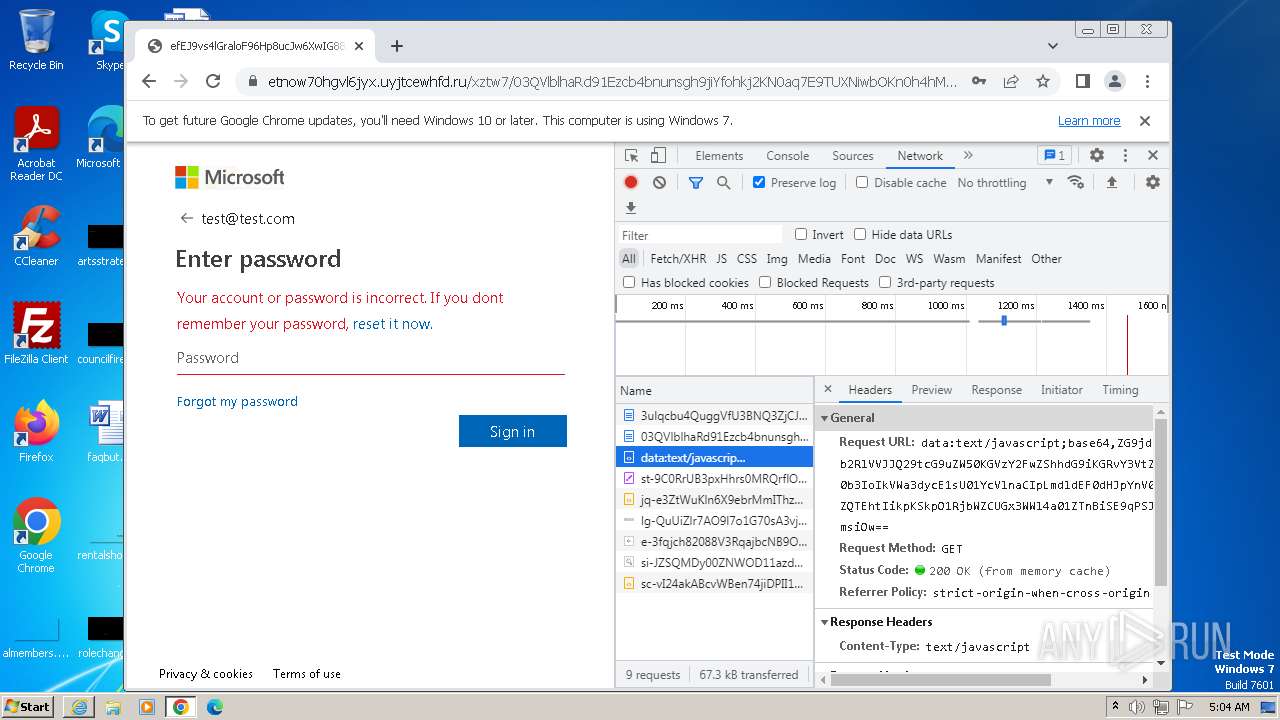Launch FileZilla Client from desktop
Viewport: 1280px width, 720px height.
pos(36,334)
